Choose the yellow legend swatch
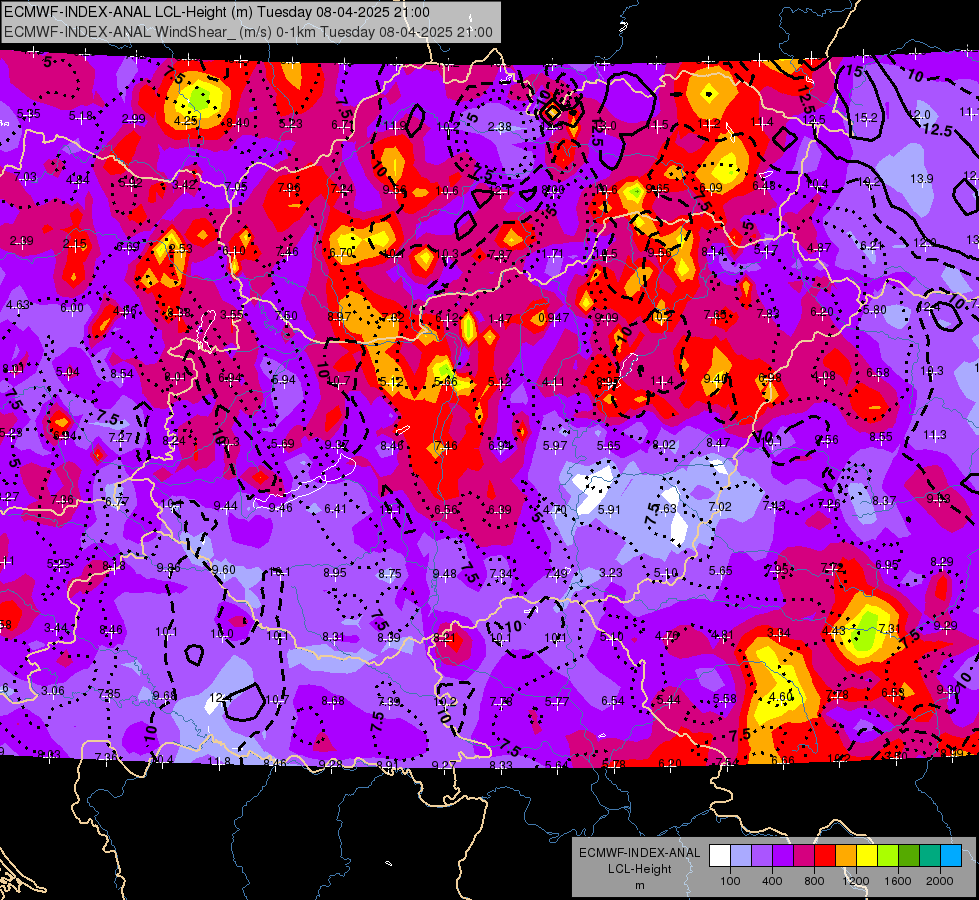Viewport: 979px width, 900px height. pyautogui.click(x=867, y=856)
